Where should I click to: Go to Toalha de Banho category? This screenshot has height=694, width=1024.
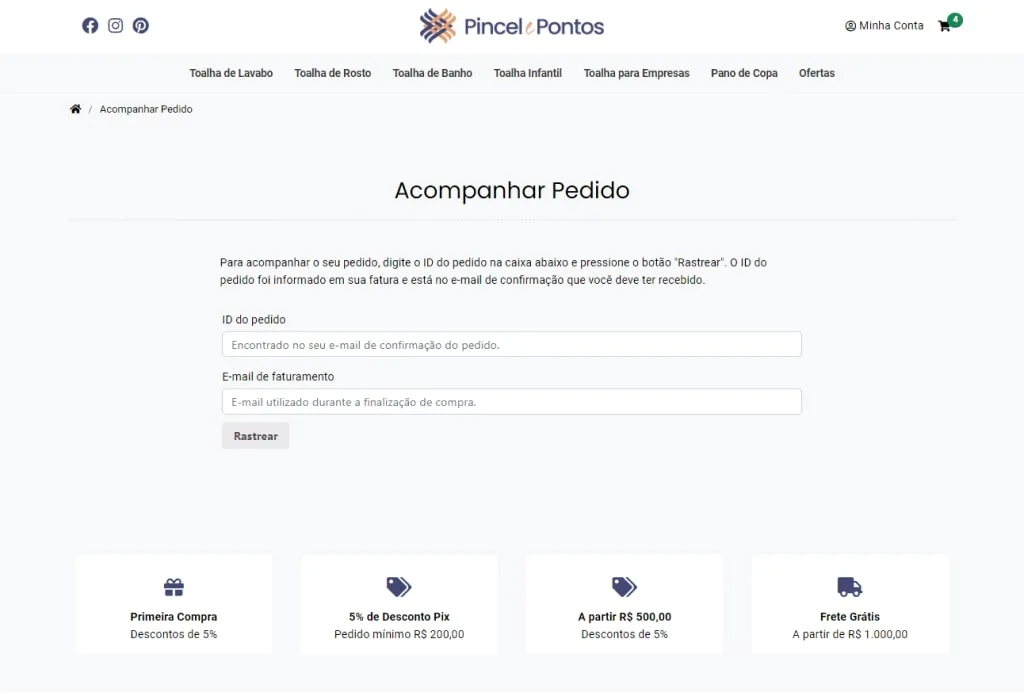(432, 73)
